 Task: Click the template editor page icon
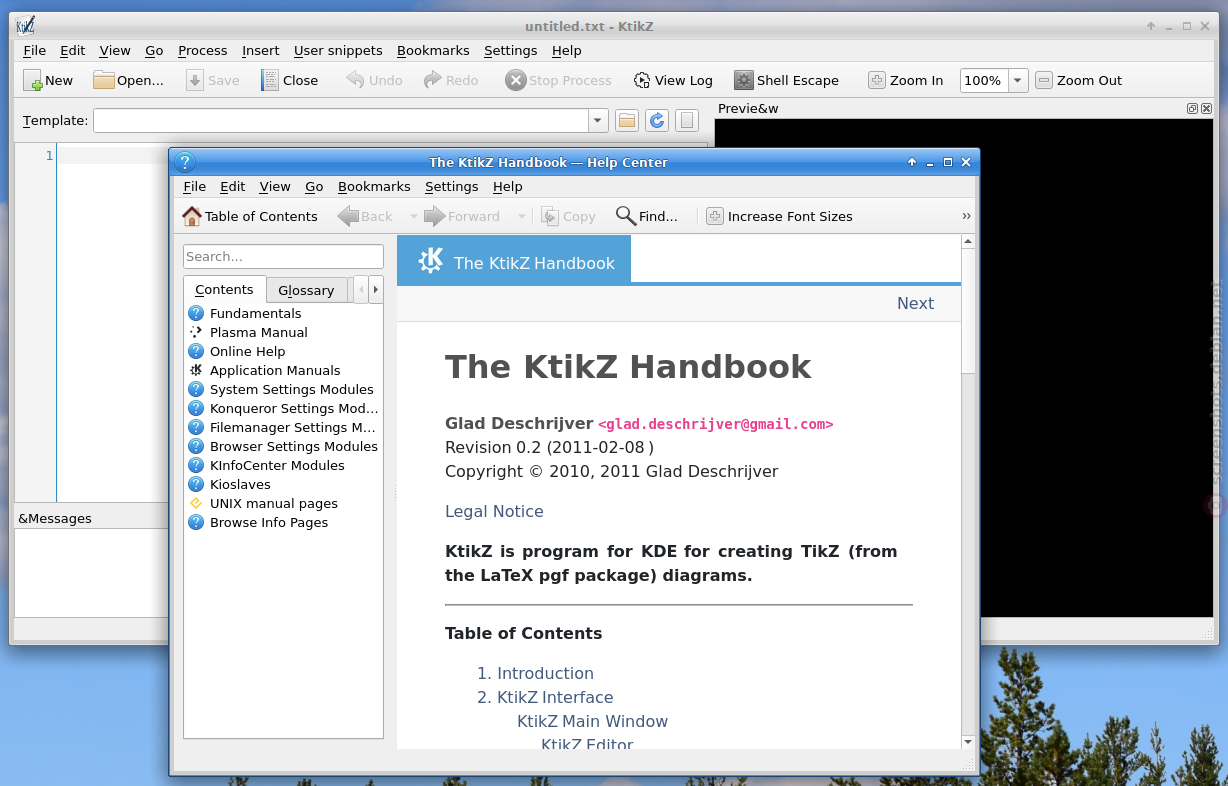[686, 121]
